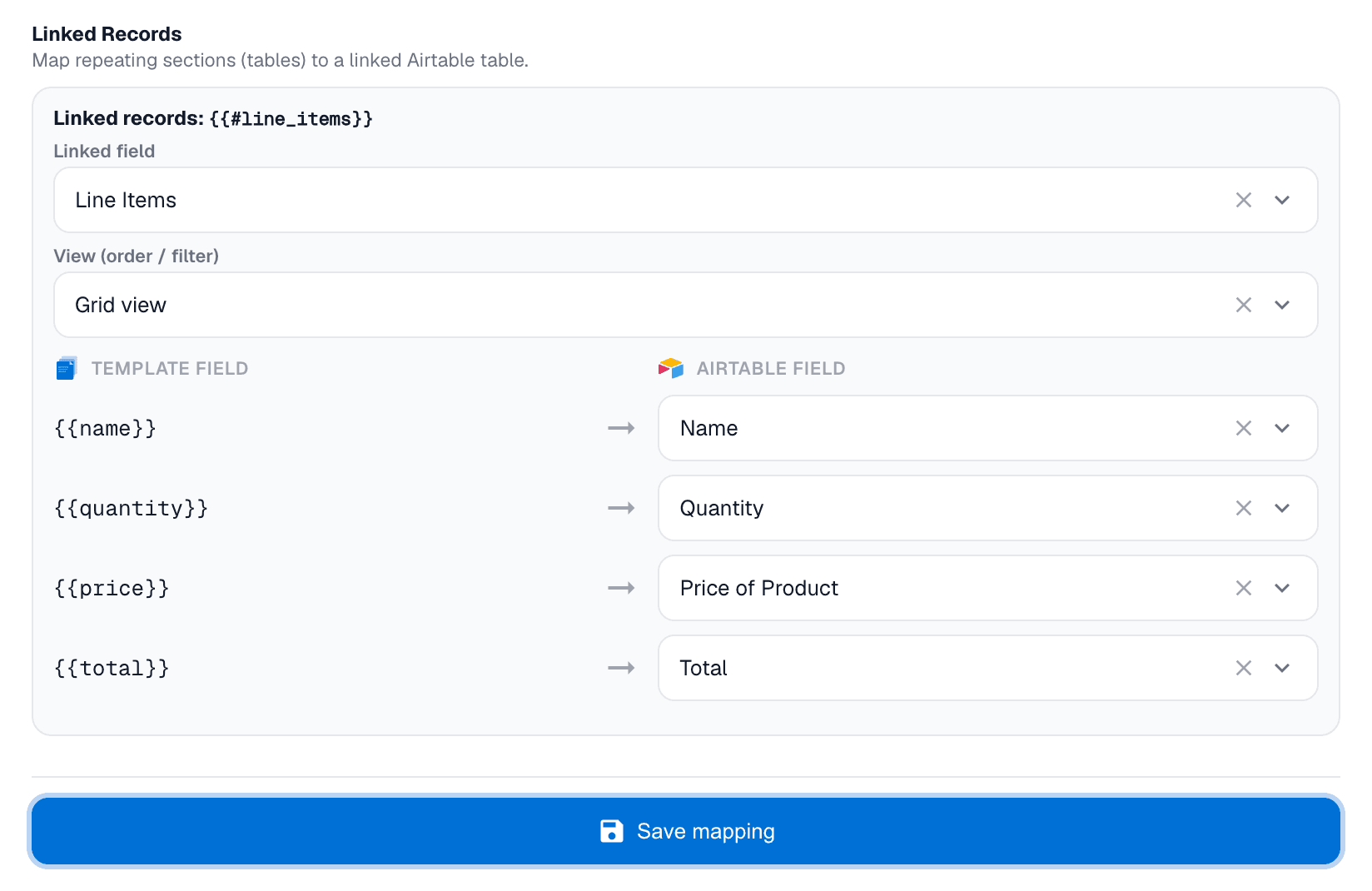Click the Name Airtable field box
The image size is (1372, 891).
tap(988, 428)
